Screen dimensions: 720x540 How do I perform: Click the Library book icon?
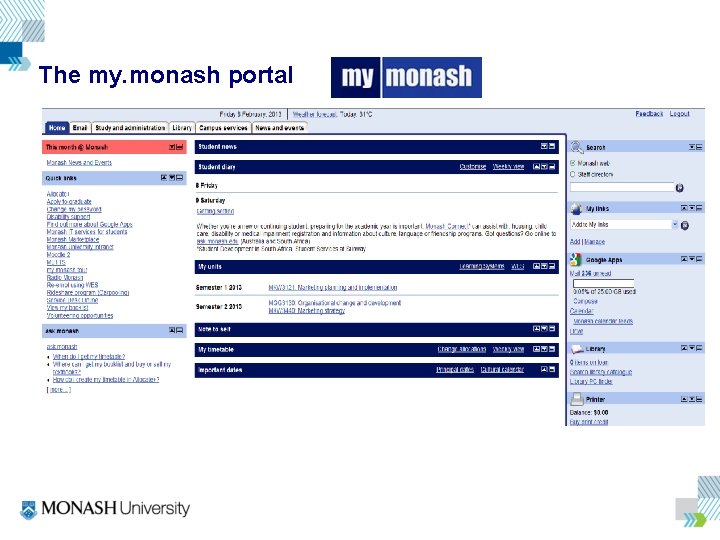point(576,349)
